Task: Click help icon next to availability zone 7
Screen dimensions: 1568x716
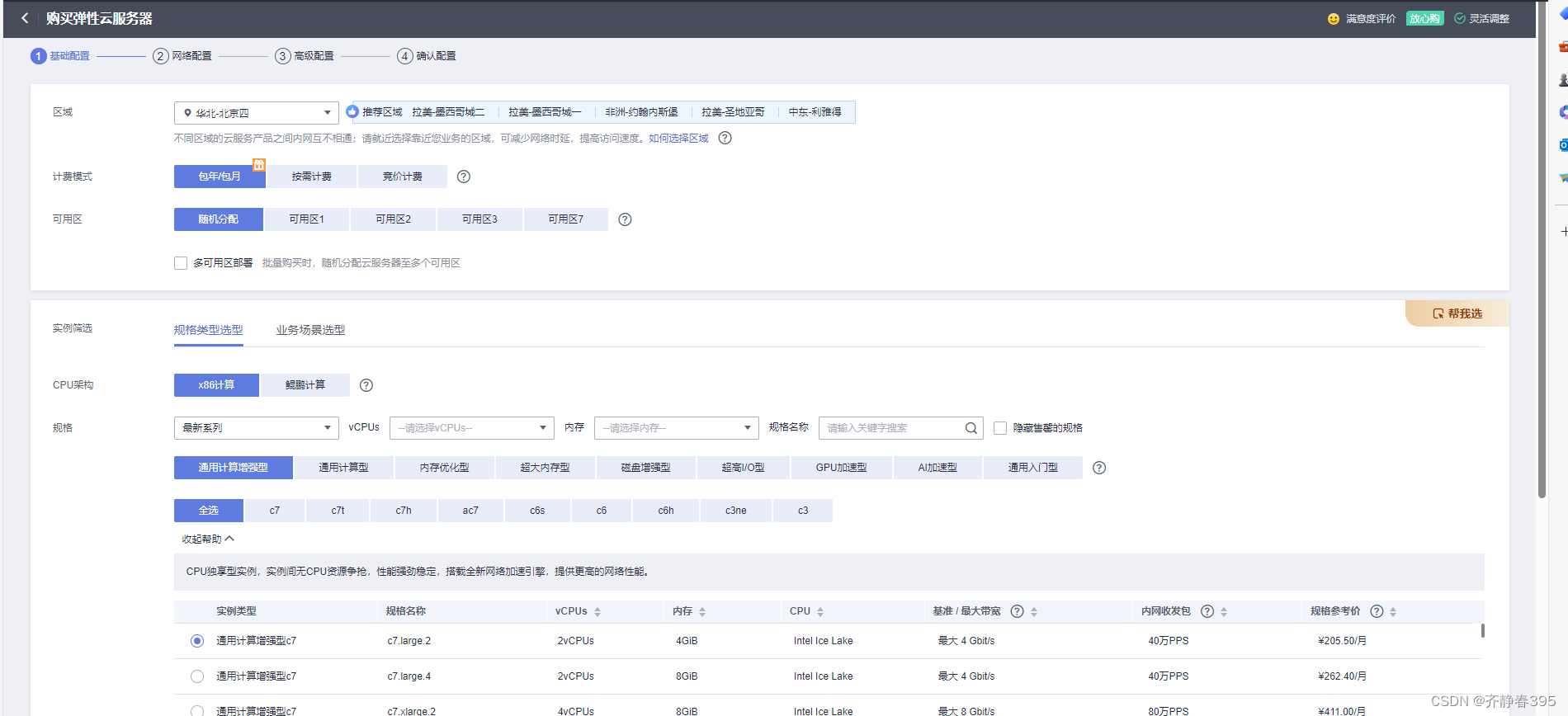Action: tap(625, 219)
